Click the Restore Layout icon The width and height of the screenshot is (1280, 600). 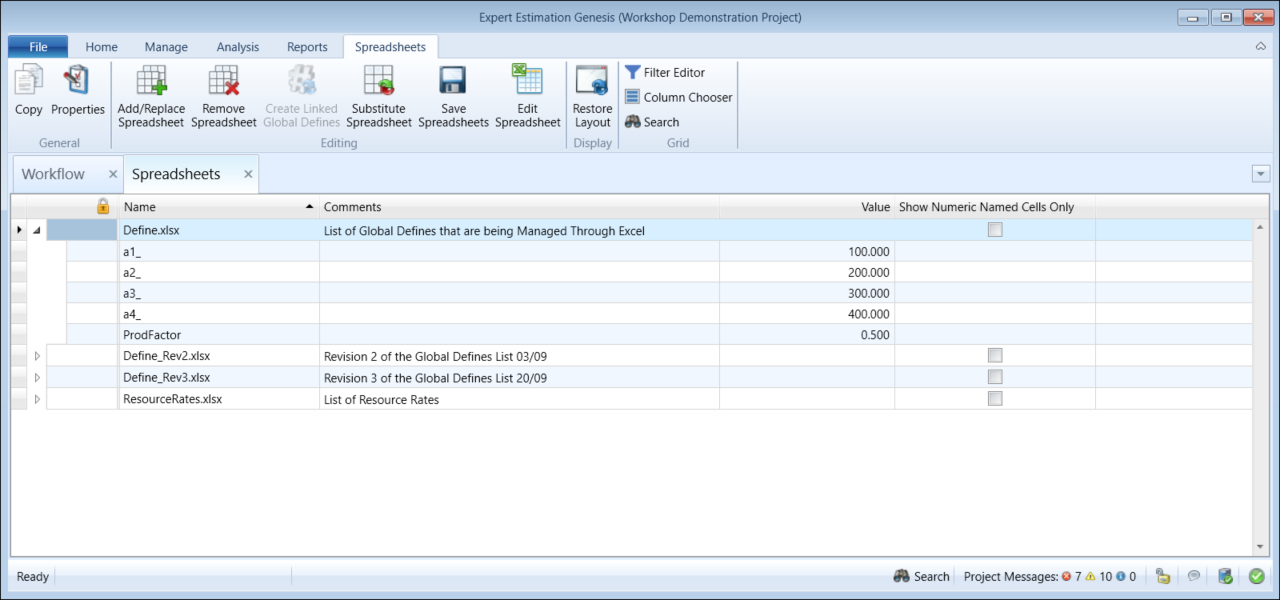[x=592, y=82]
